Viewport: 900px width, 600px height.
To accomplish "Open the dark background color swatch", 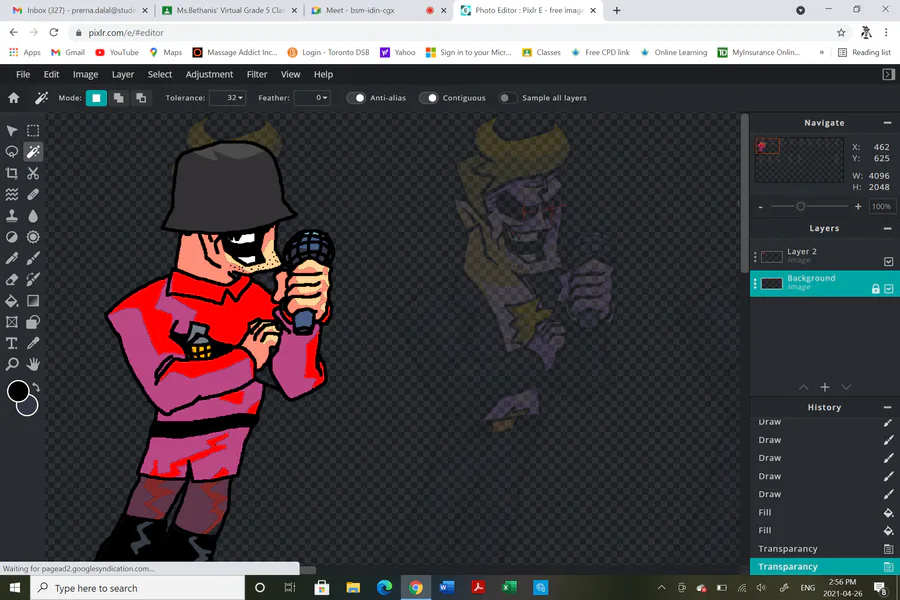I will pos(29,408).
